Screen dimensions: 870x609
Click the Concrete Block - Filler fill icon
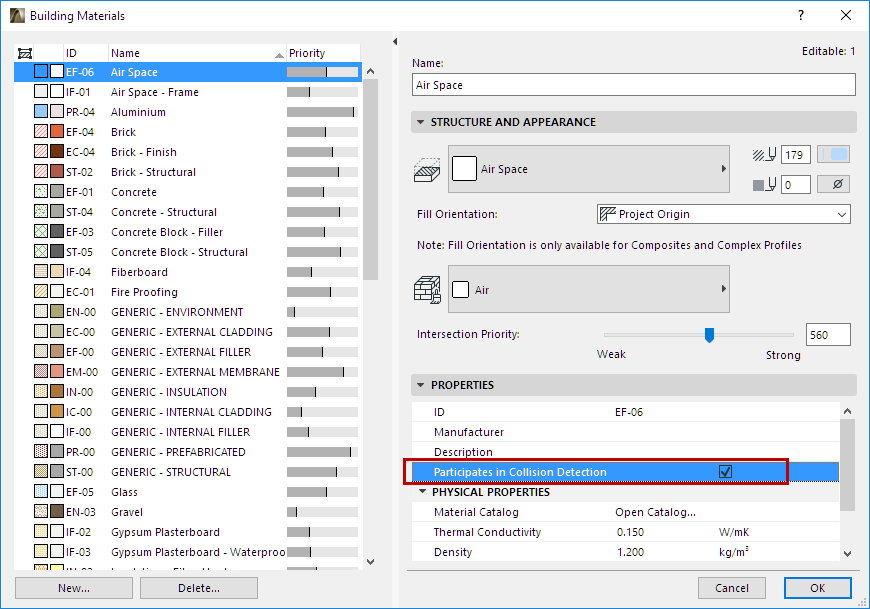41,232
